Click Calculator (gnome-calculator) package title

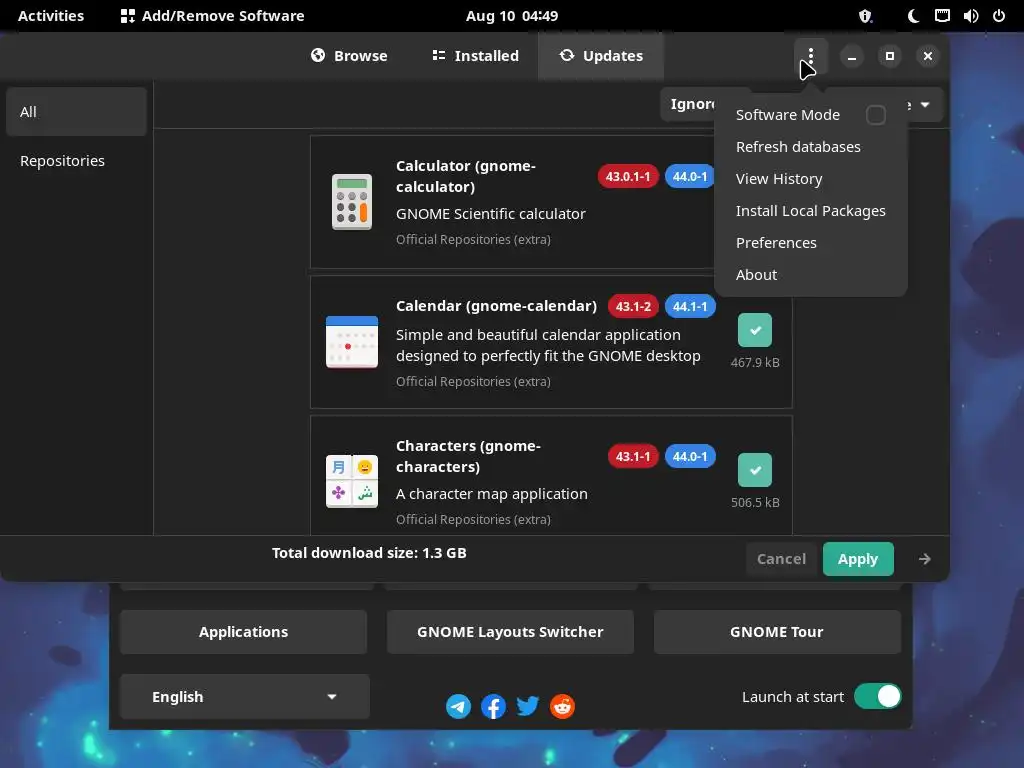pyautogui.click(x=466, y=176)
